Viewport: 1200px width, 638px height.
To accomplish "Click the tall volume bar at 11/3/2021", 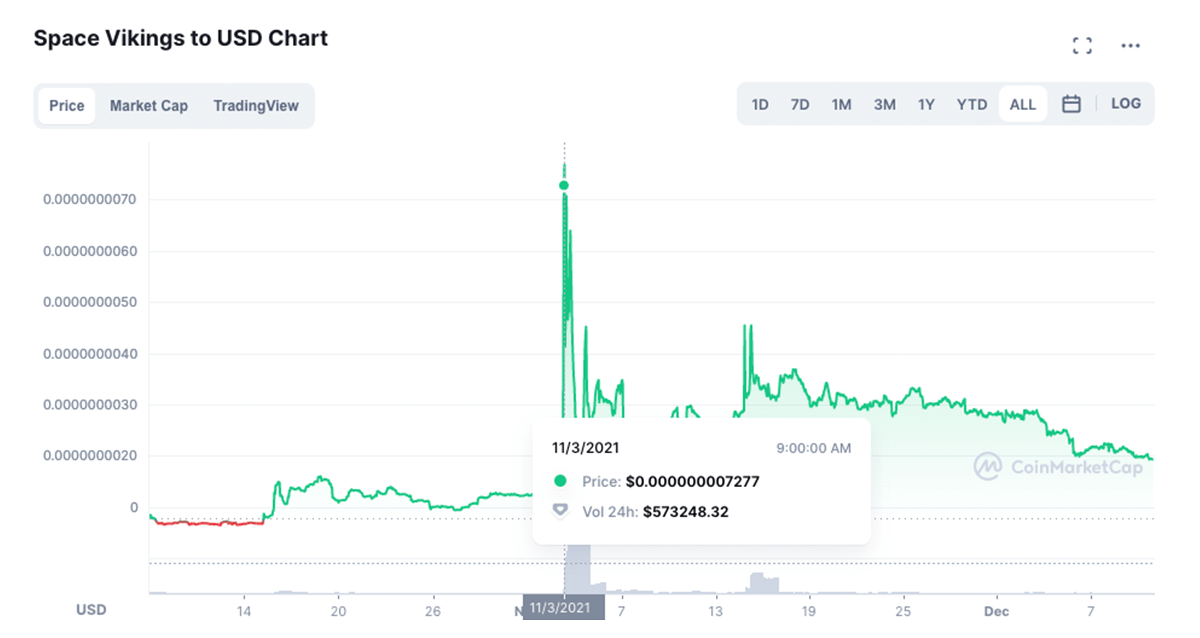I will pos(578,568).
